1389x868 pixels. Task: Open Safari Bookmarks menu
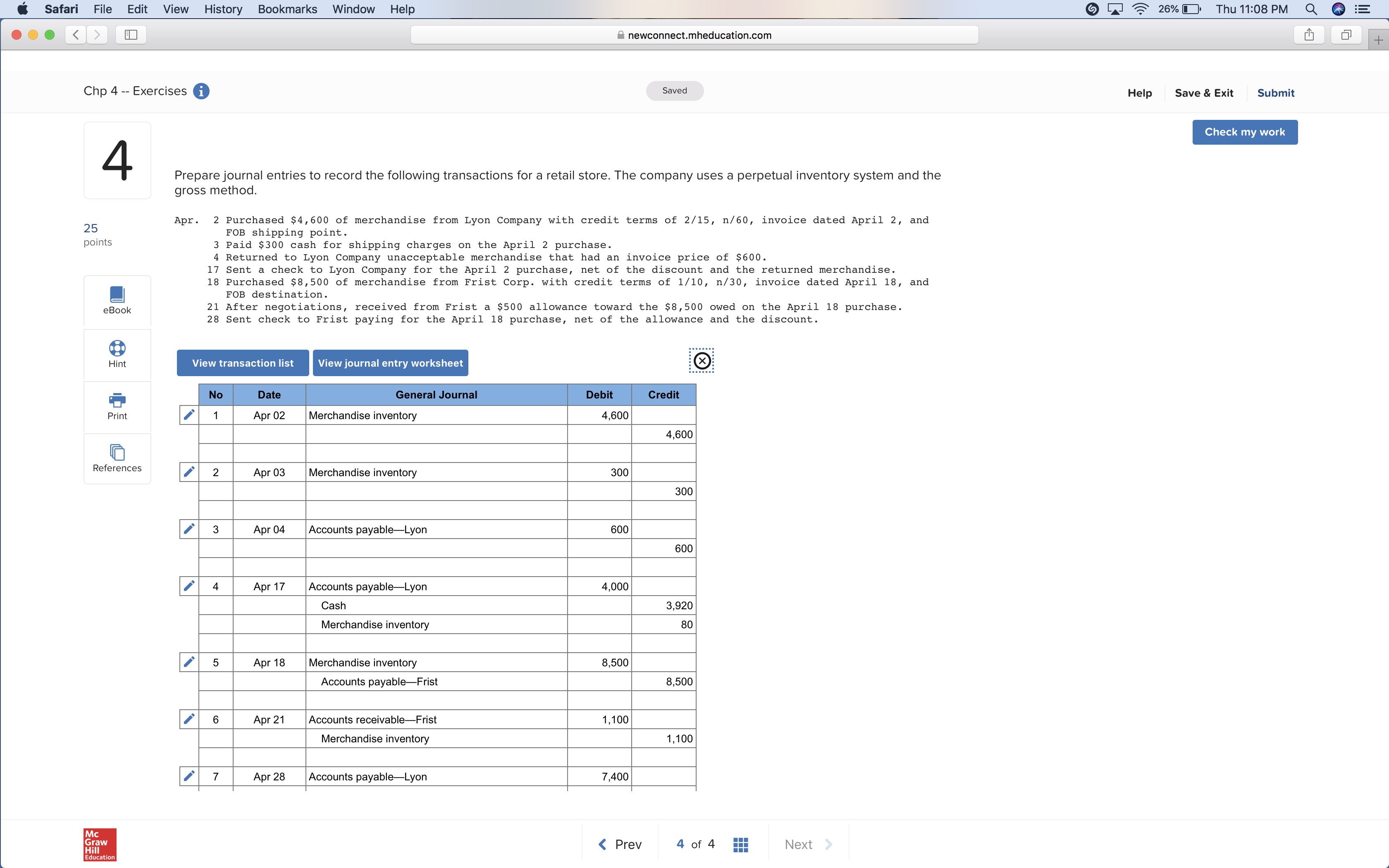(287, 9)
